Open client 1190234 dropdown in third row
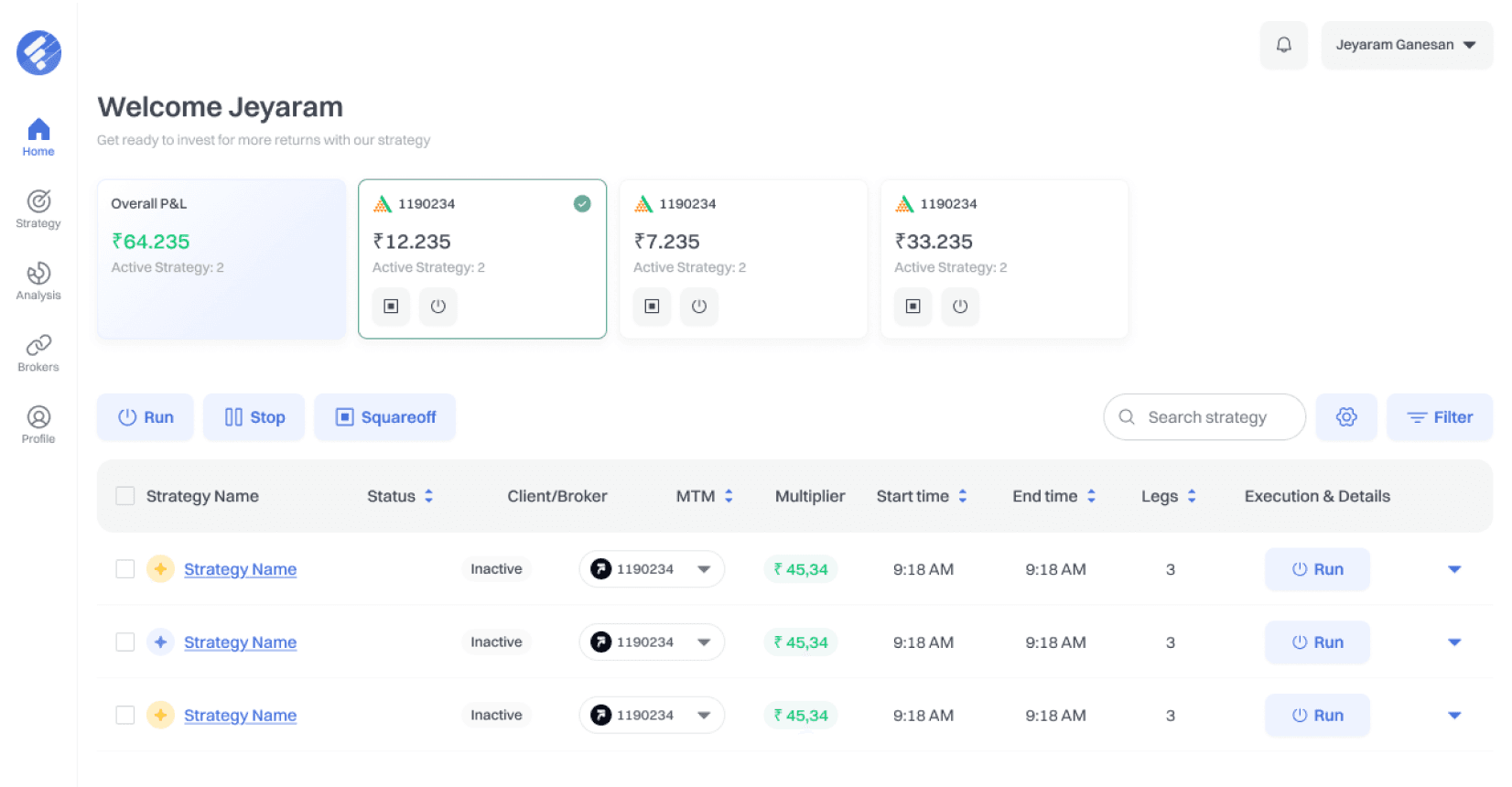The image size is (1512, 787). [652, 716]
